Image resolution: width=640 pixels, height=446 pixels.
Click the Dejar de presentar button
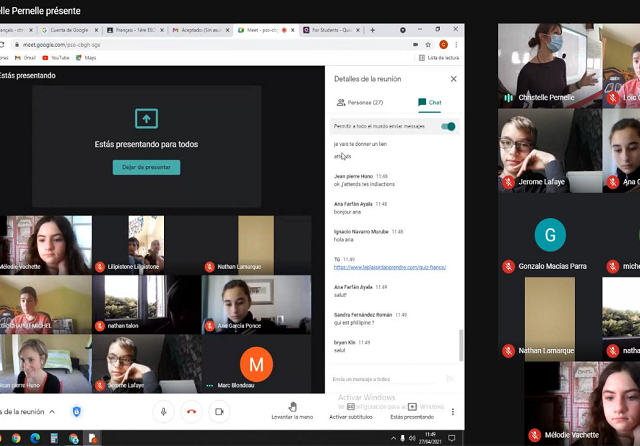coord(146,167)
